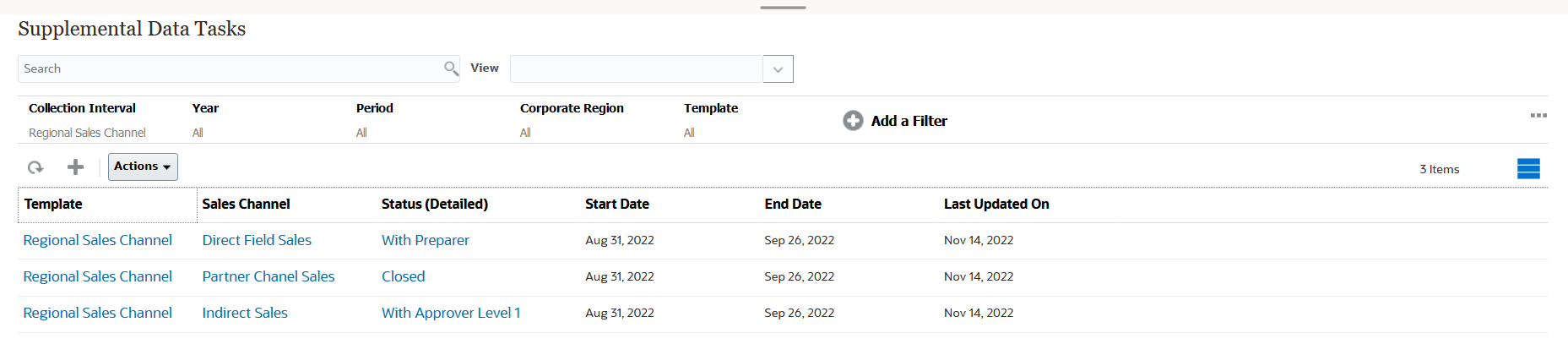Click the blue list view icon
The image size is (1568, 355).
[x=1528, y=169]
